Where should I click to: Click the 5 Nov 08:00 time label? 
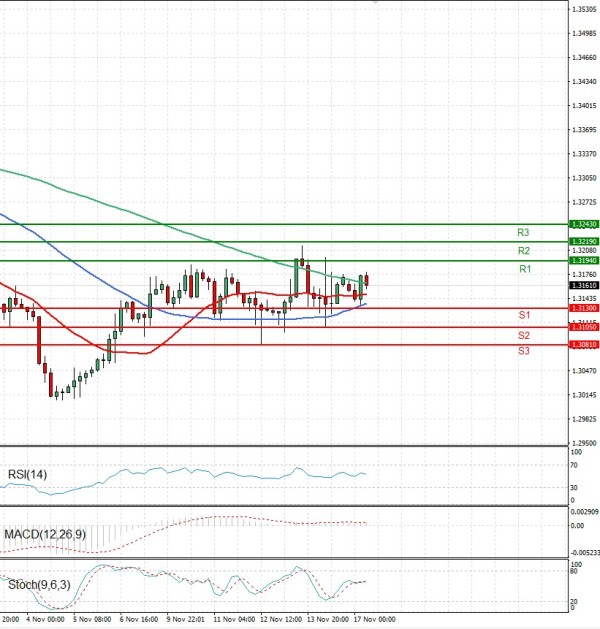click(92, 620)
